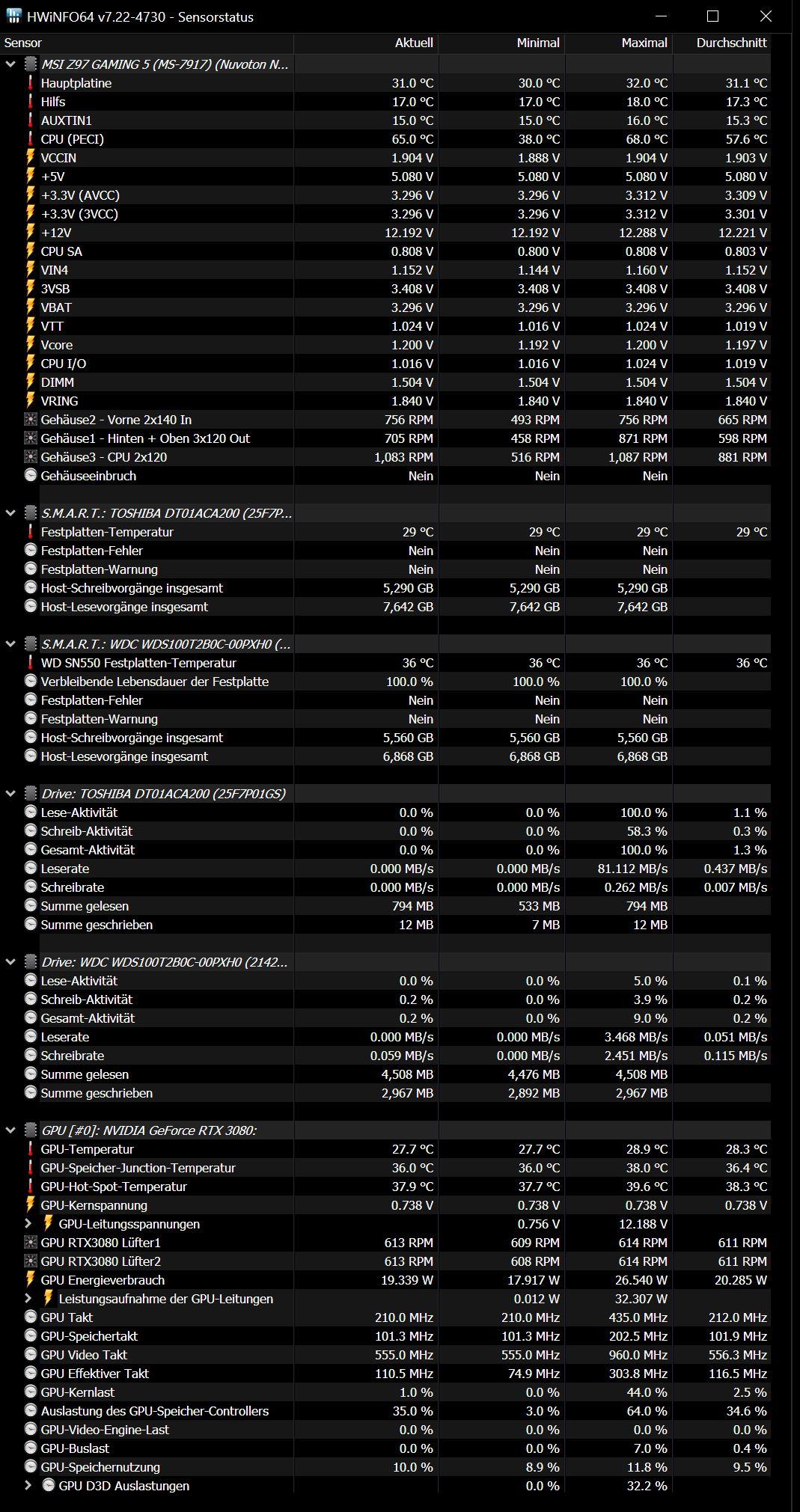
Task: Click the thermometer icon beside Festplatten-Temperatur
Action: (x=31, y=532)
